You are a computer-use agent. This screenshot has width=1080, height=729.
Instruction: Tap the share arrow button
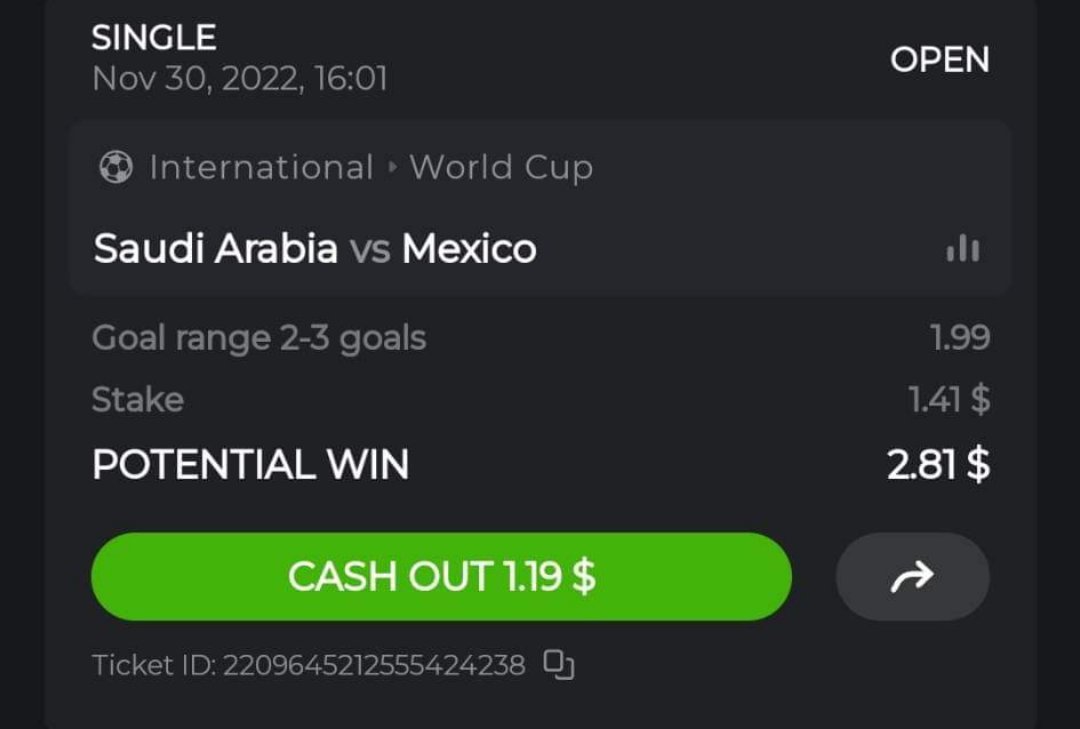point(912,576)
